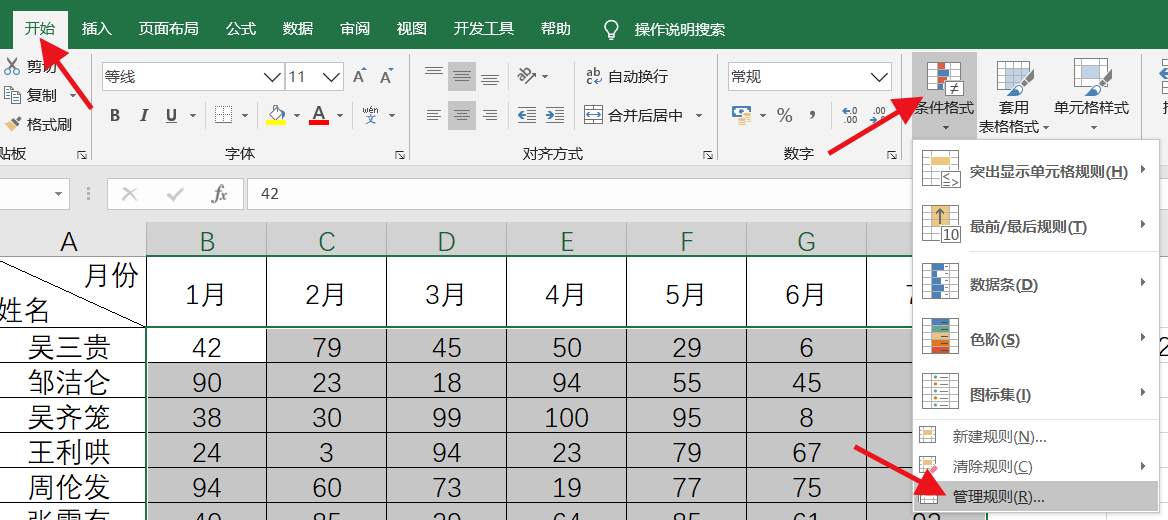Open the 帮助 tab
1168x520 pixels.
pyautogui.click(x=556, y=28)
